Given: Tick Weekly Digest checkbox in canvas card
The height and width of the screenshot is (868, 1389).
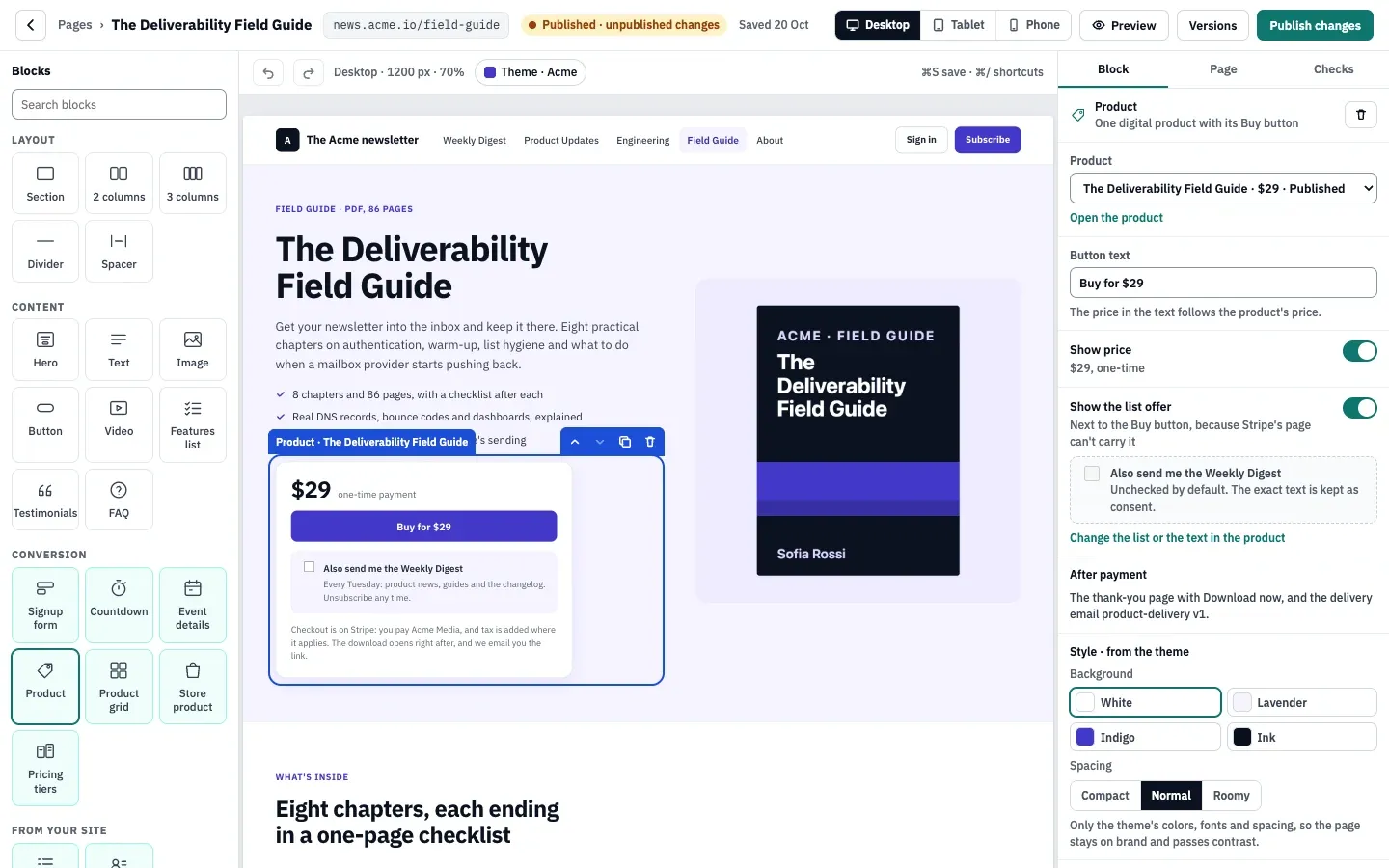Looking at the screenshot, I should pyautogui.click(x=310, y=567).
